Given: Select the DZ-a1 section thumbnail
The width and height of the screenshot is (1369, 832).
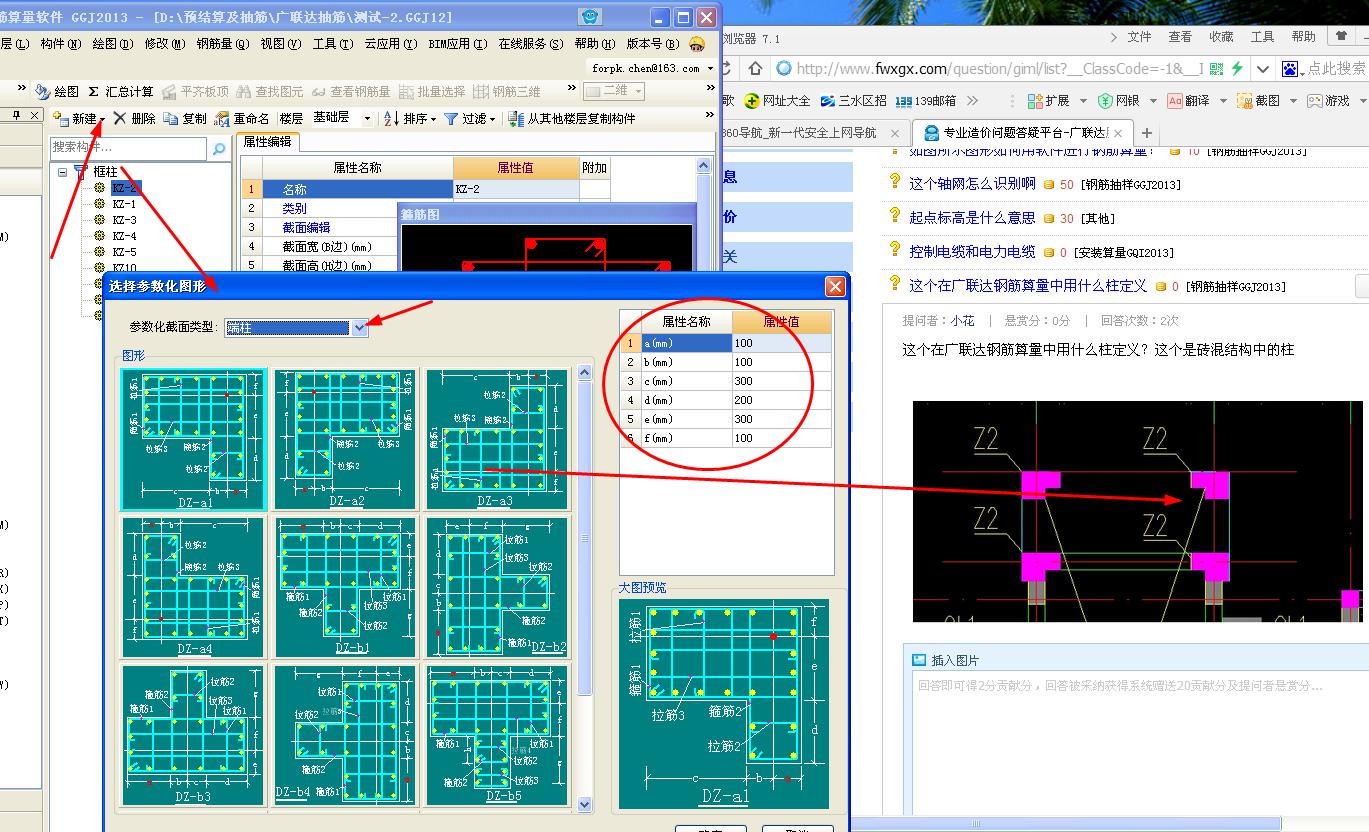Looking at the screenshot, I should [x=194, y=439].
